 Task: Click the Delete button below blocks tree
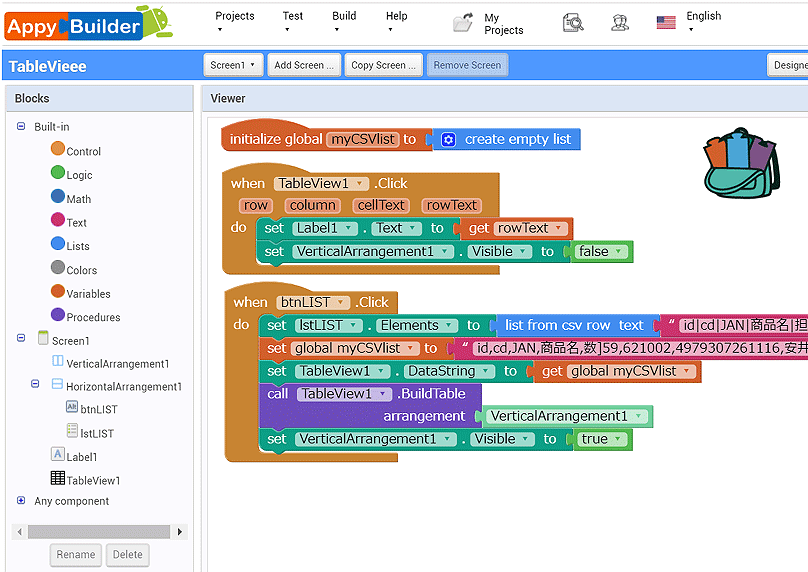coord(127,554)
